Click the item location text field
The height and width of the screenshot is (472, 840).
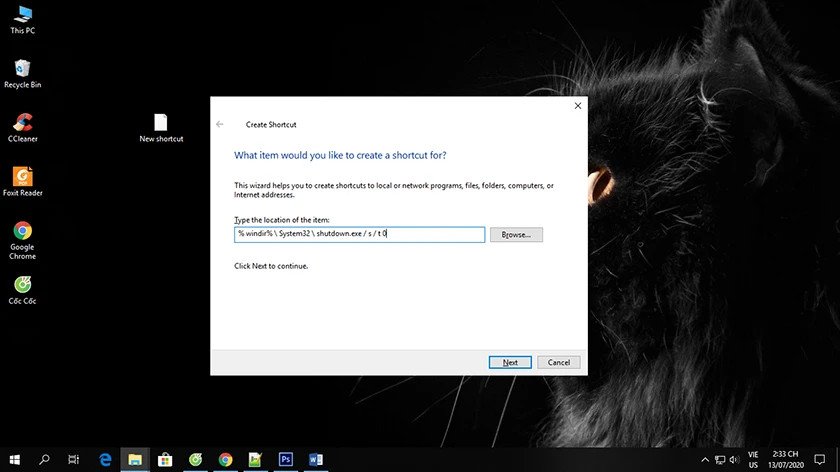pos(359,234)
